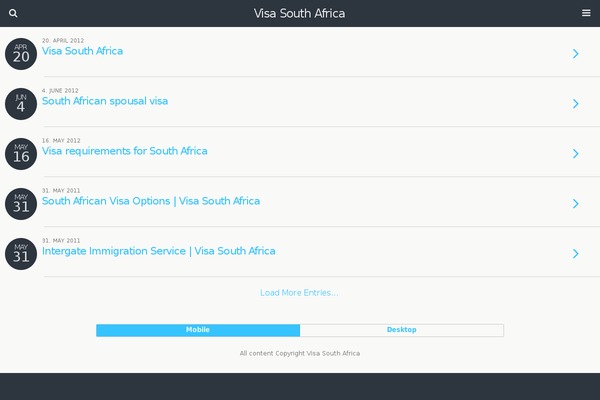Open South African Visa Options post
Viewport: 600px width, 400px height.
pos(151,201)
